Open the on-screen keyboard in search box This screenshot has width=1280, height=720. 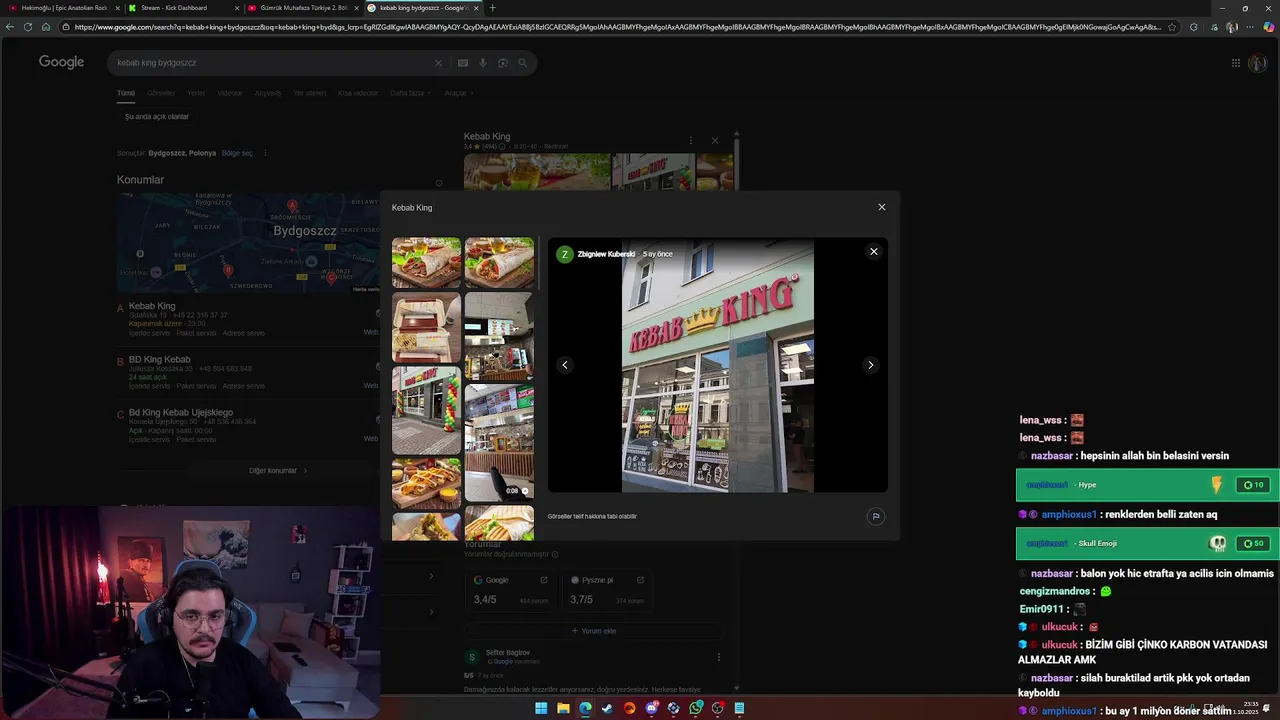(x=462, y=63)
